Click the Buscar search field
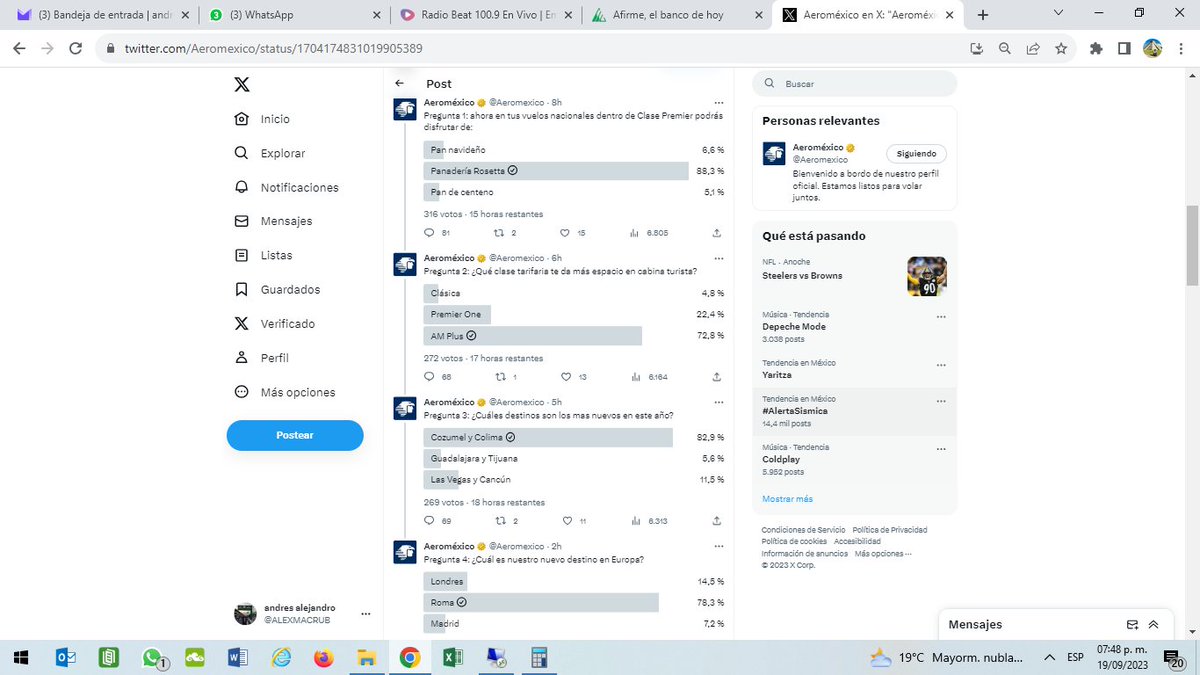The height and width of the screenshot is (675, 1200). [x=856, y=84]
